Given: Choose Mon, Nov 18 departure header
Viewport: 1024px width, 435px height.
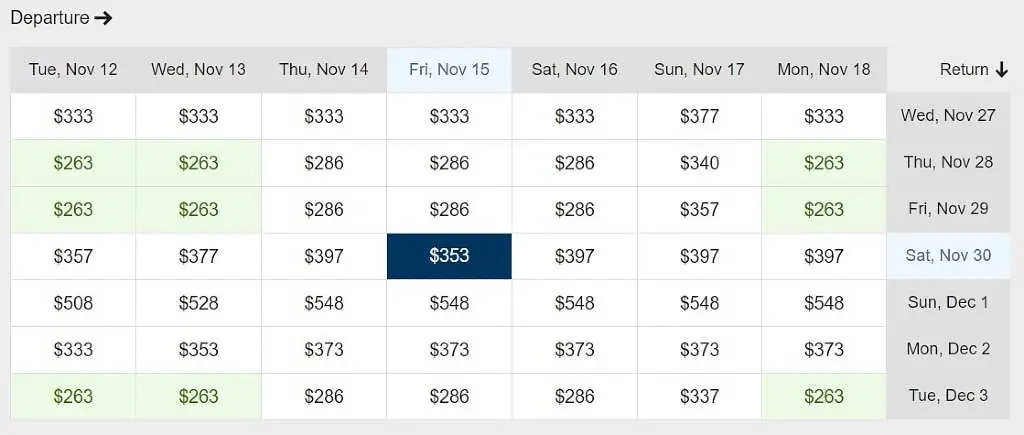Looking at the screenshot, I should pyautogui.click(x=824, y=70).
